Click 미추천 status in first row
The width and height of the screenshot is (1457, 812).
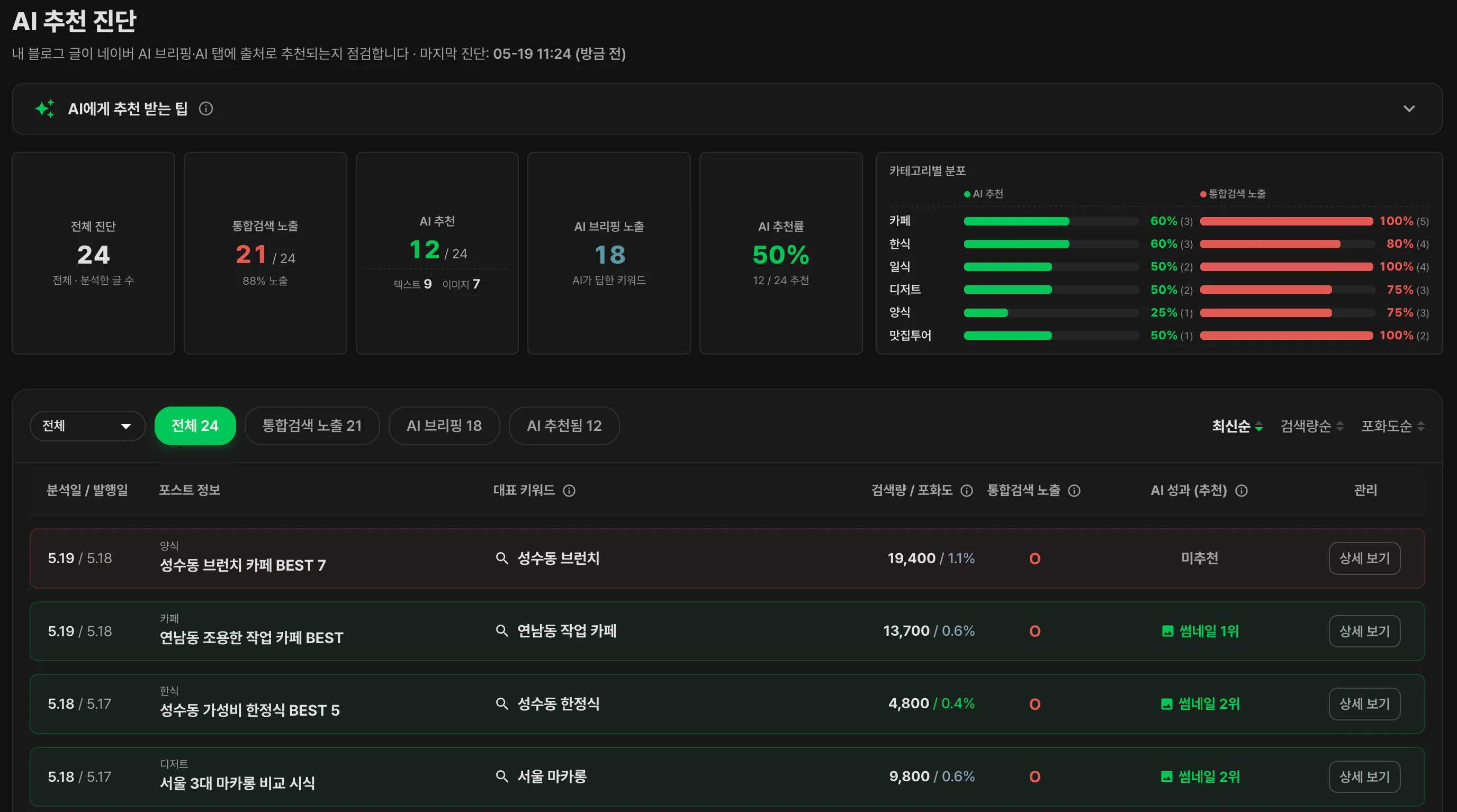[1200, 558]
